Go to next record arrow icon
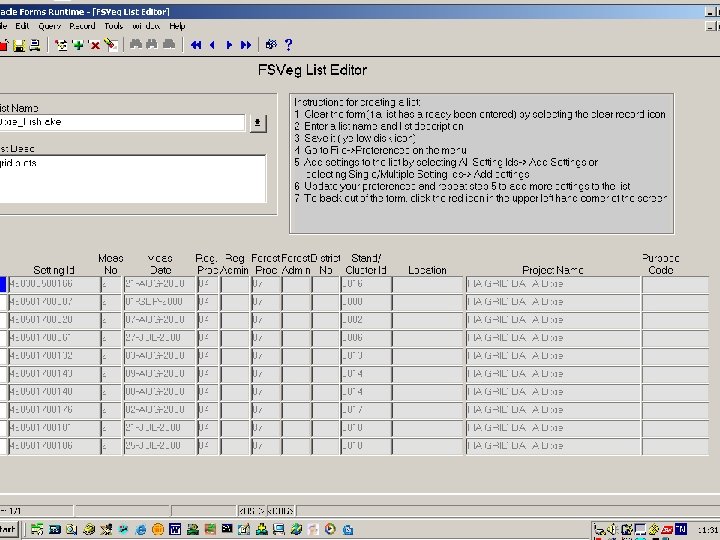 229,45
